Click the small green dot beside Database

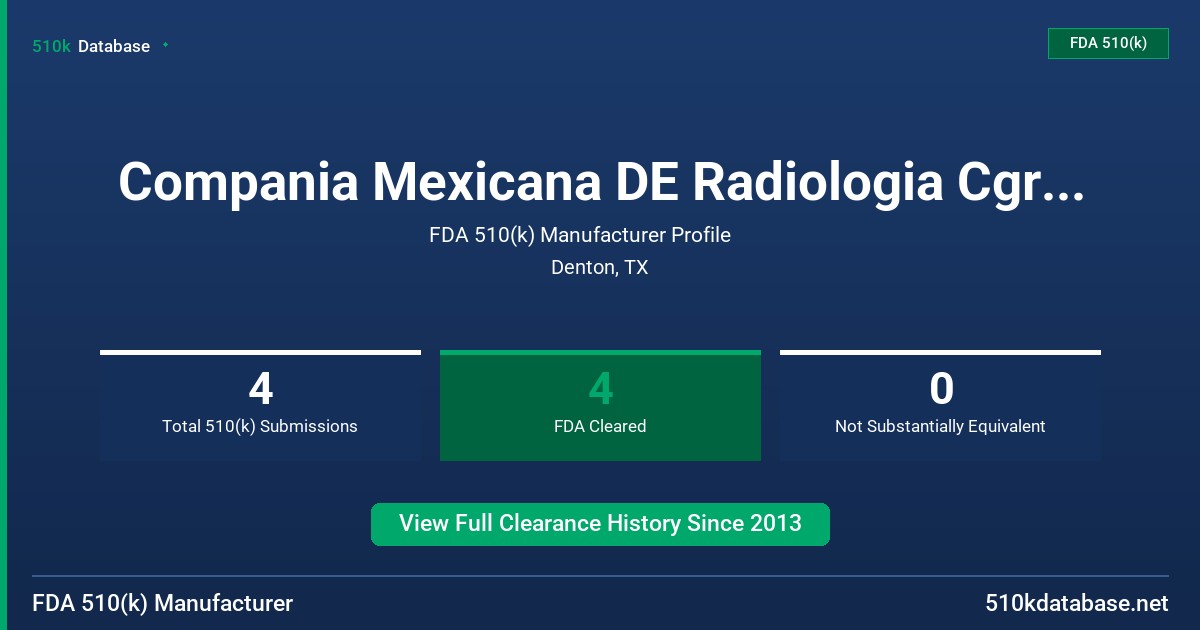[x=165, y=45]
